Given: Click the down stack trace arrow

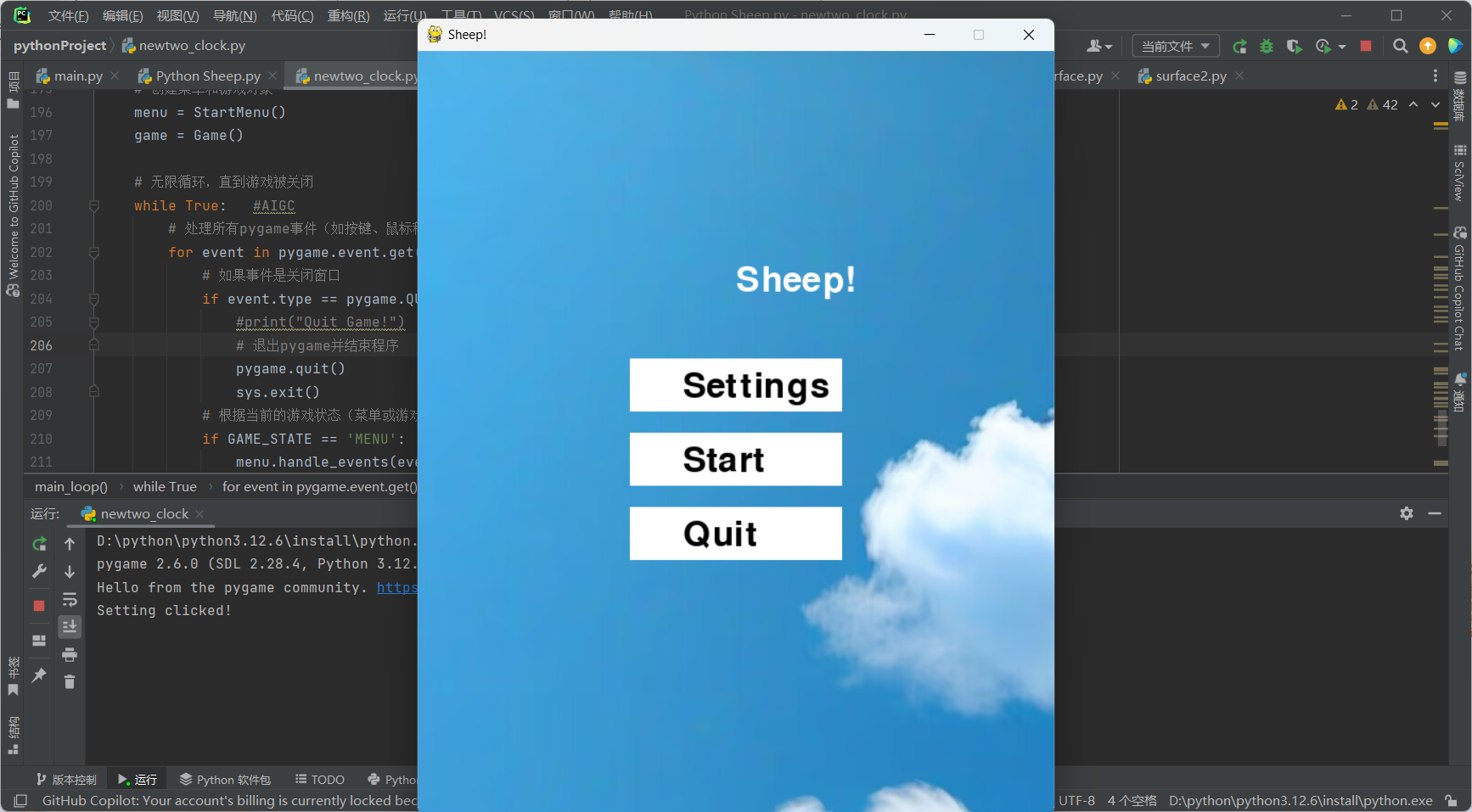Looking at the screenshot, I should pyautogui.click(x=70, y=572).
